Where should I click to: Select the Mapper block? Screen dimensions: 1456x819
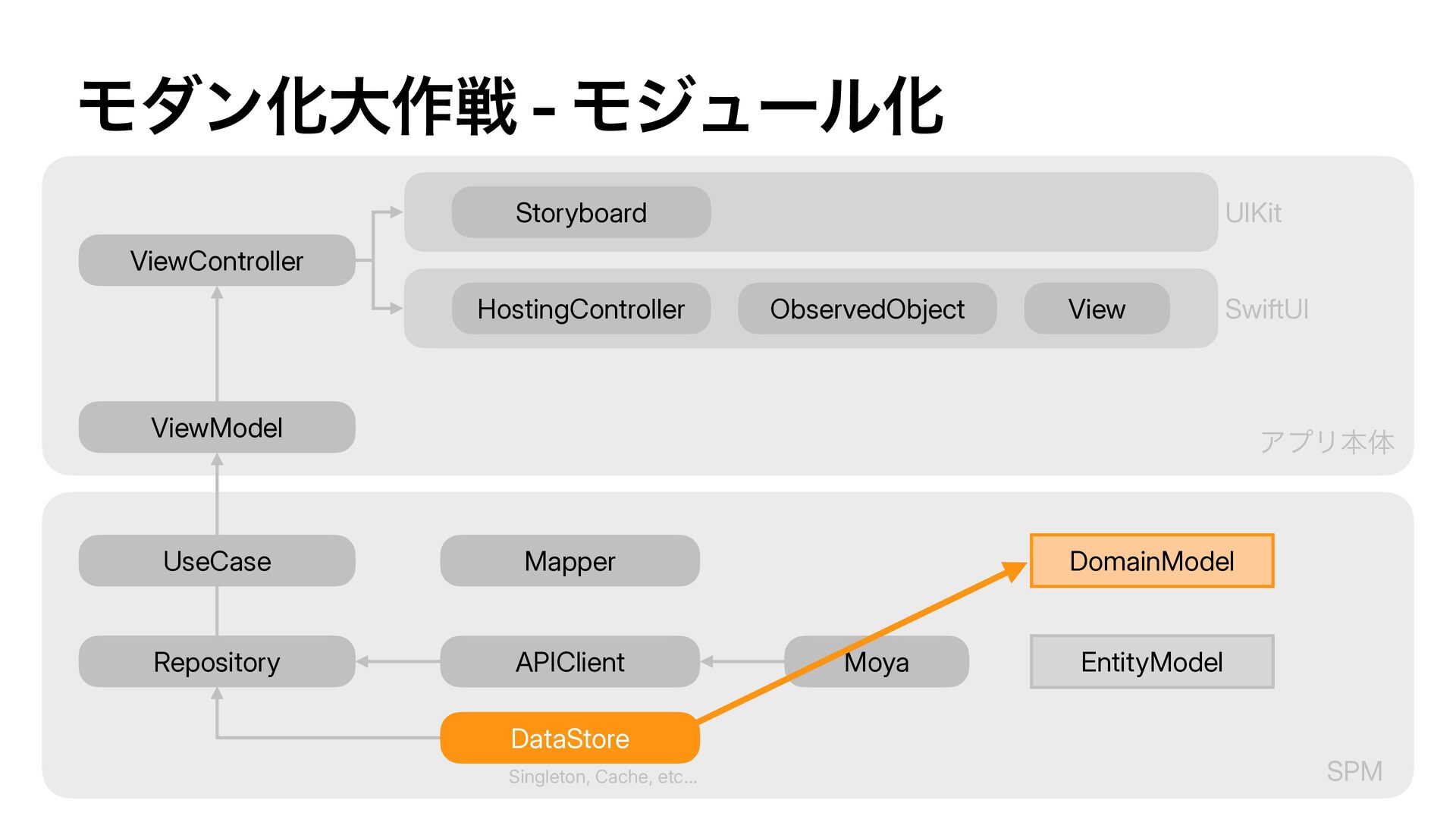pos(570,560)
